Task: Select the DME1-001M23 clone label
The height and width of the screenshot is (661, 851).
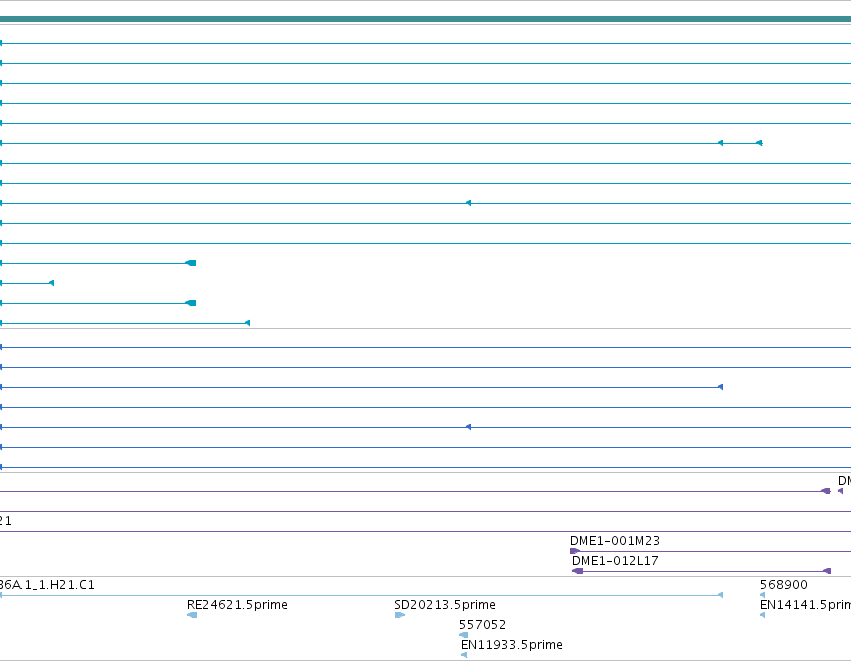Action: [615, 541]
